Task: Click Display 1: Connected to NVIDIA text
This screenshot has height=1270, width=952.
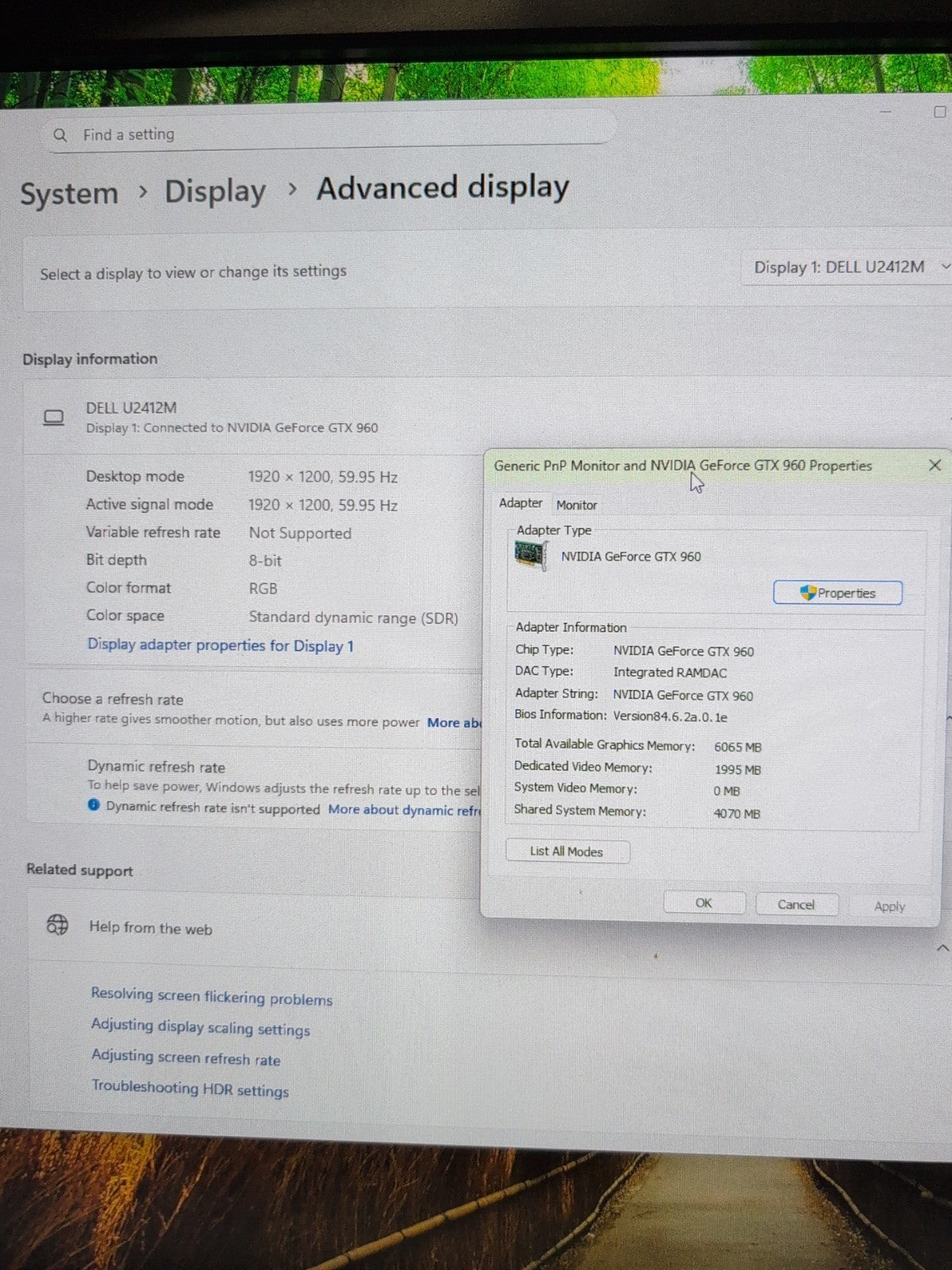Action: [232, 428]
